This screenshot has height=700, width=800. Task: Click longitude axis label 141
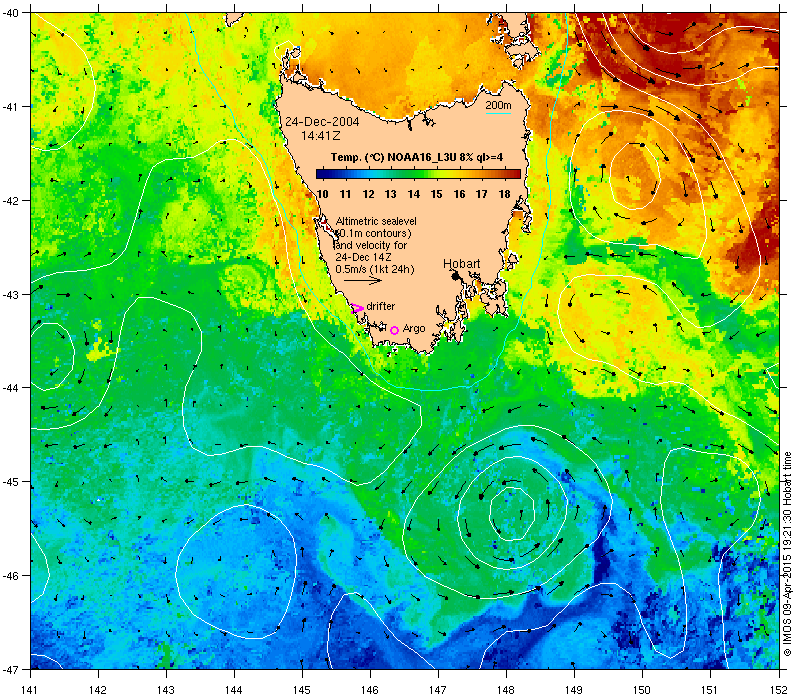pyautogui.click(x=31, y=690)
